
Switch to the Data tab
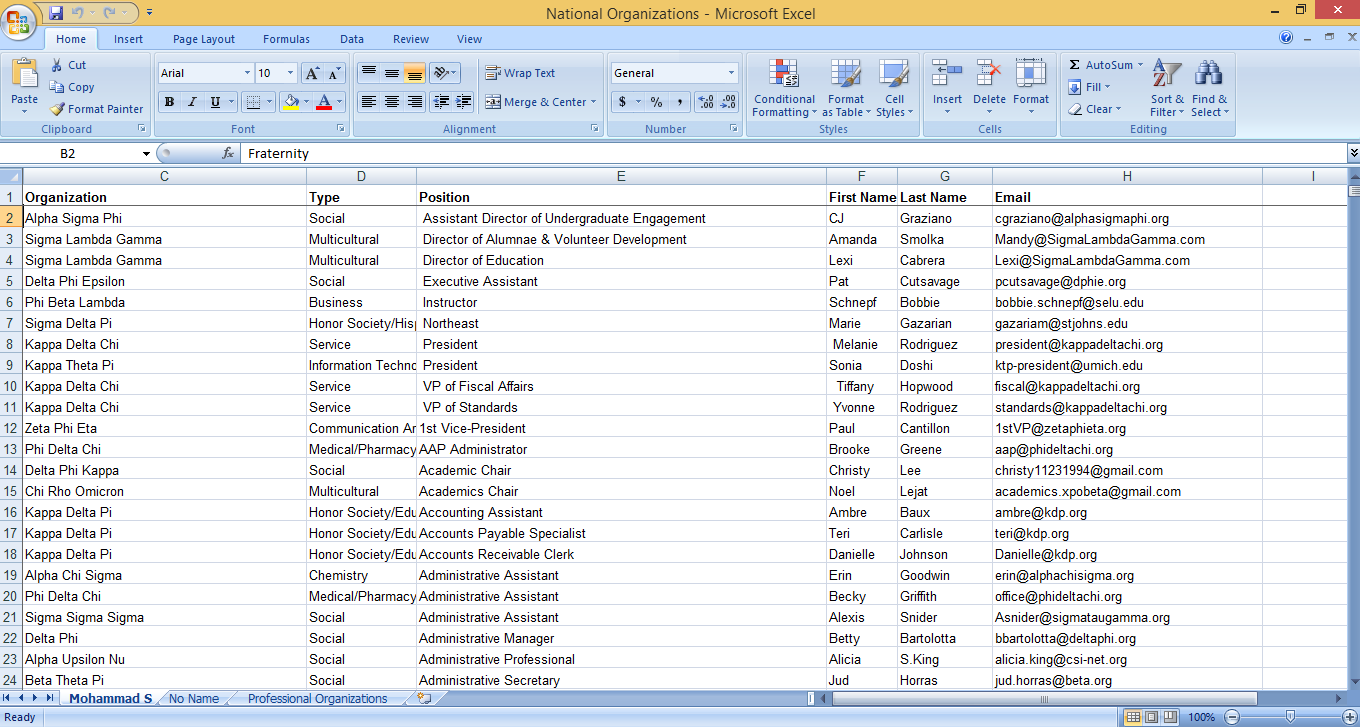(352, 39)
